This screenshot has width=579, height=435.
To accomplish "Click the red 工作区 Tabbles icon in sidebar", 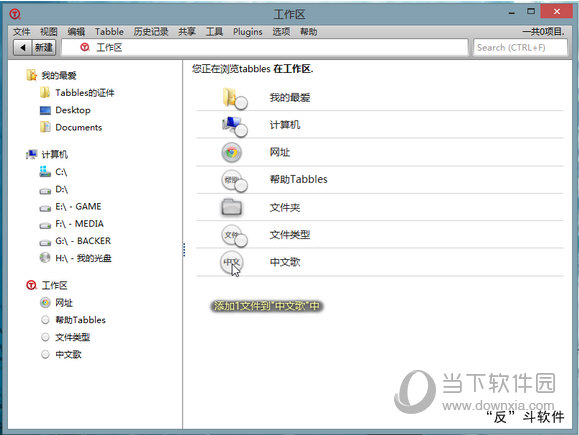I will pyautogui.click(x=31, y=285).
